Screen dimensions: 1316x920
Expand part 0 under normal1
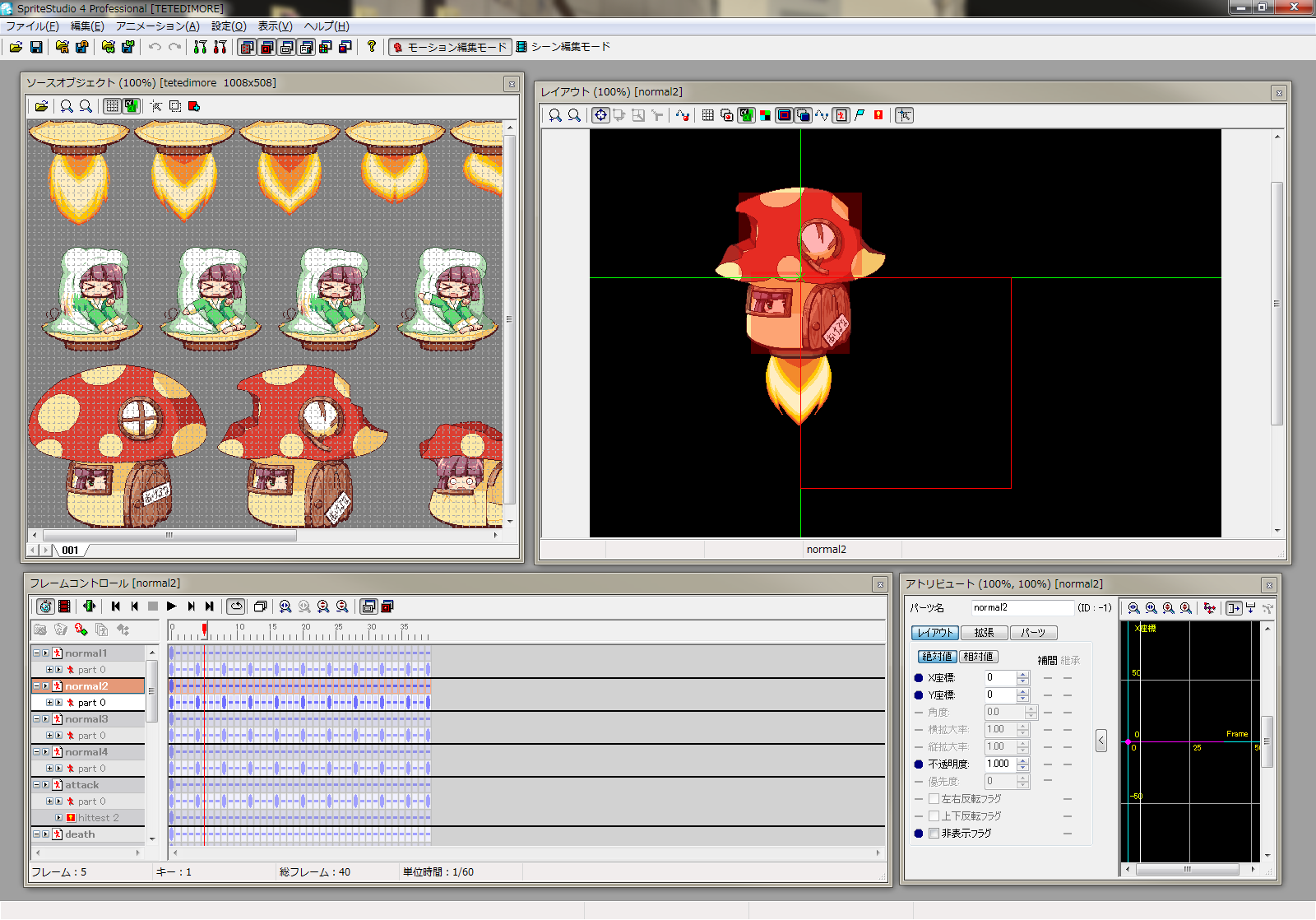(49, 670)
